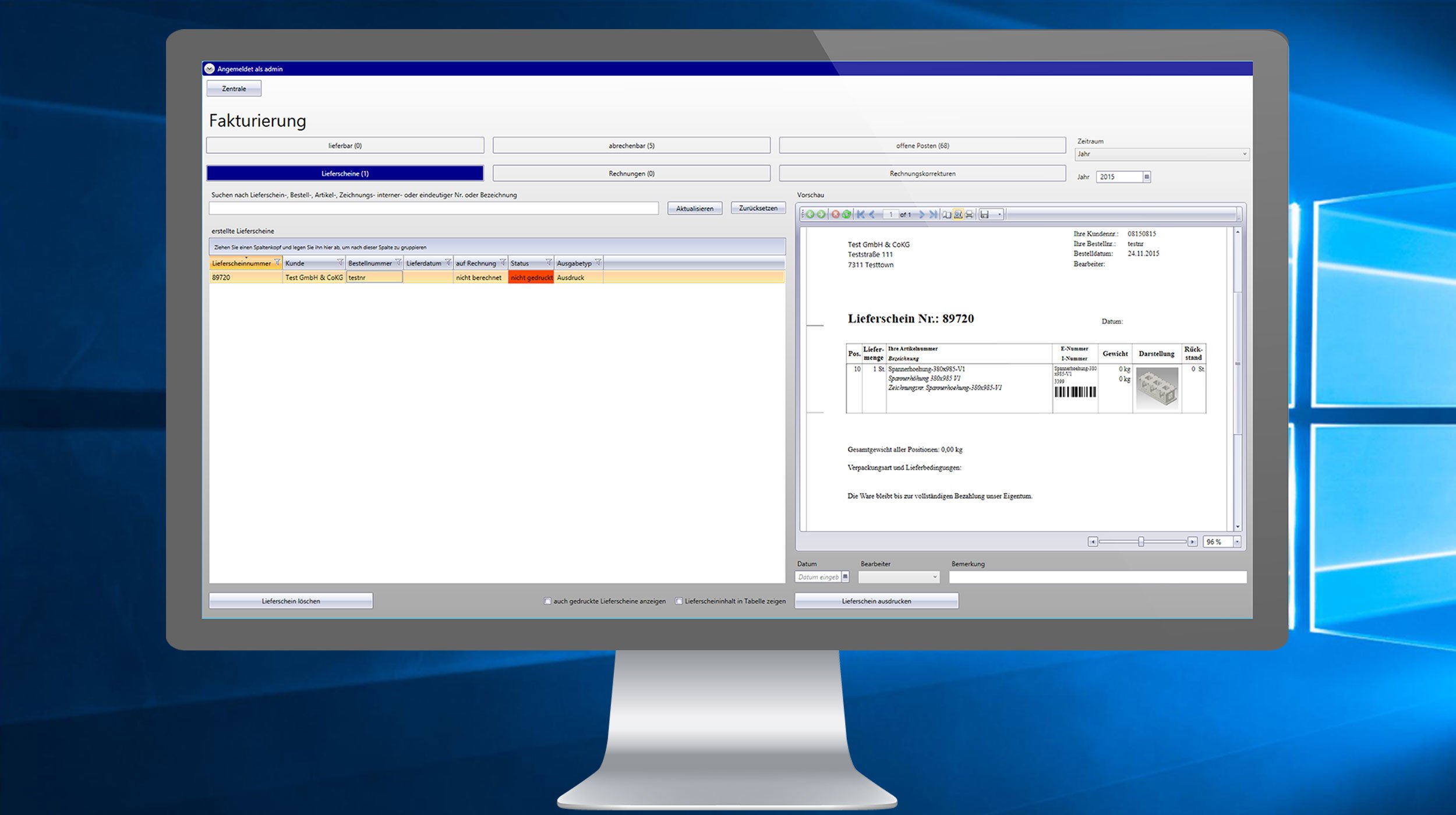Open filter on Status column header
Image resolution: width=1456 pixels, height=815 pixels.
click(548, 263)
